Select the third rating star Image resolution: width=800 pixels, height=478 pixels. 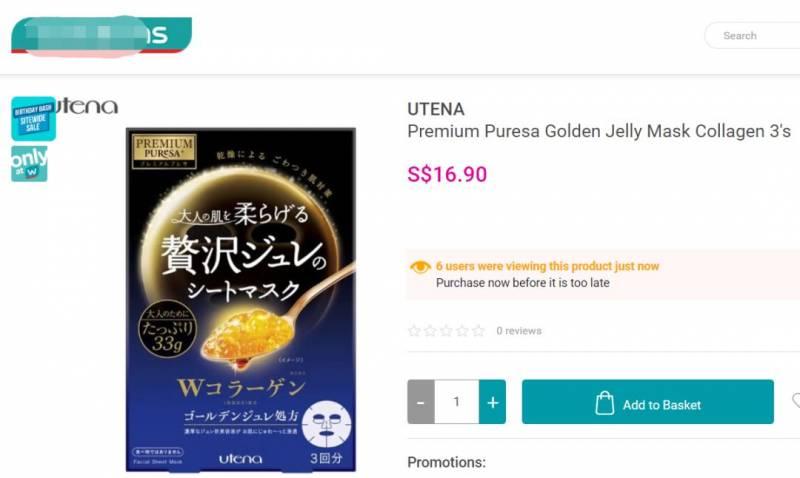(x=446, y=331)
